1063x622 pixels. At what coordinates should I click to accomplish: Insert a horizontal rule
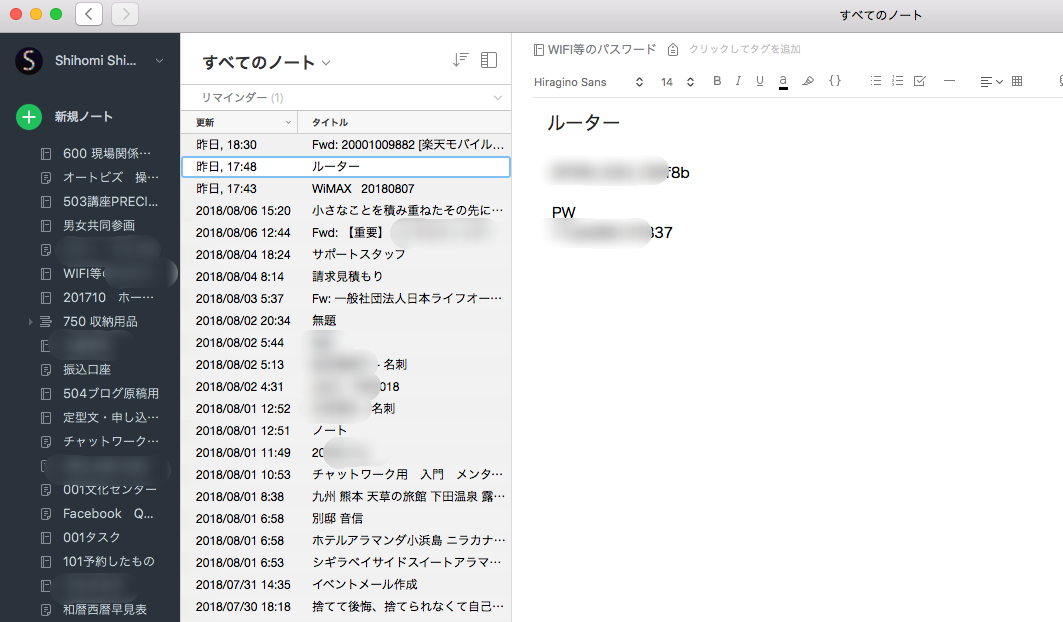(949, 81)
